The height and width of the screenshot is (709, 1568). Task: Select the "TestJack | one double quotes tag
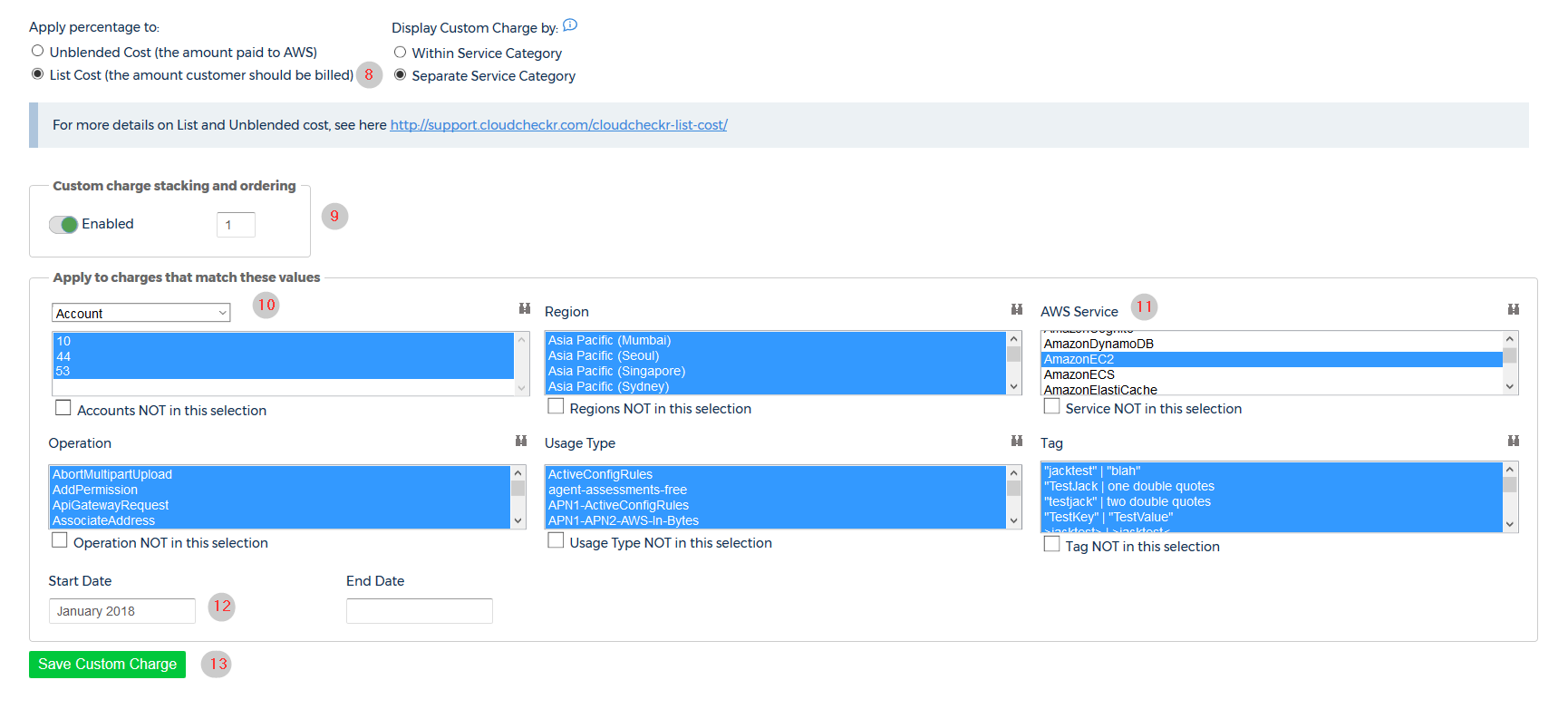pyautogui.click(x=1272, y=486)
